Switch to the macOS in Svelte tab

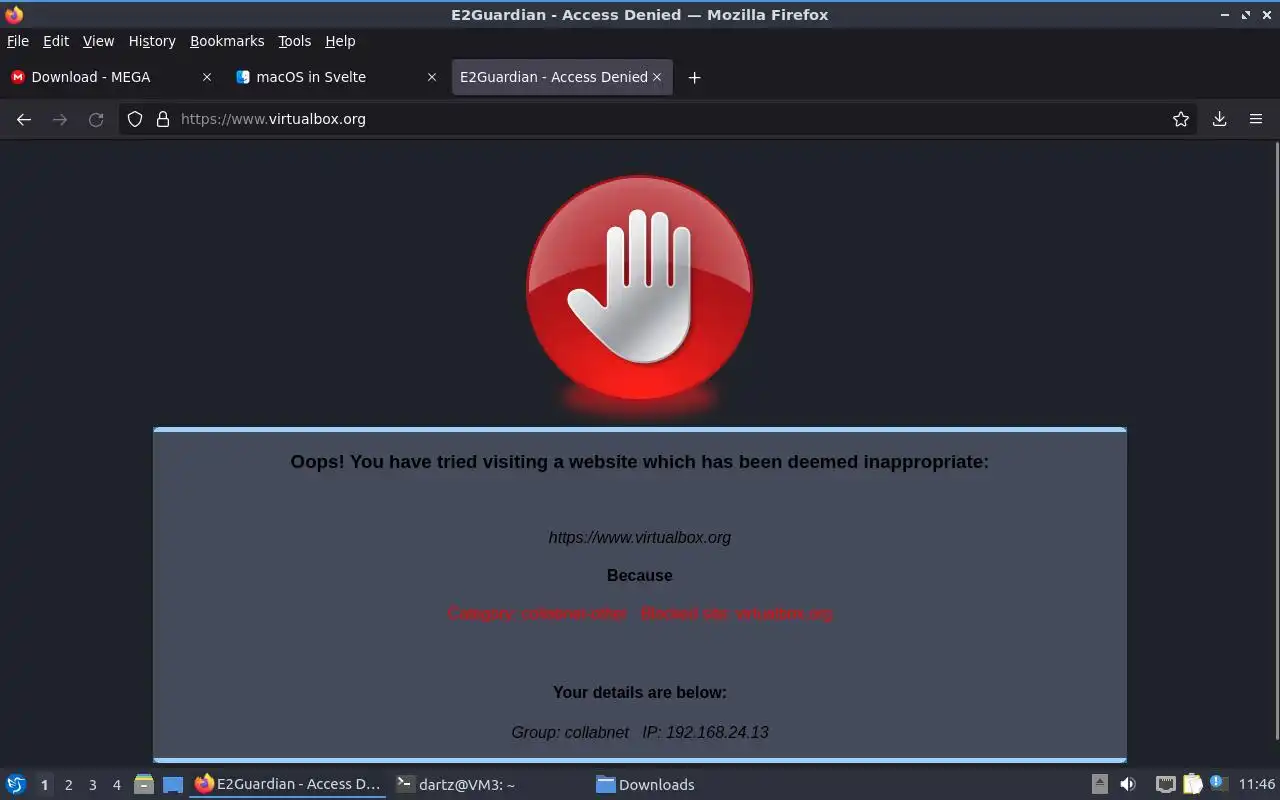tap(336, 77)
